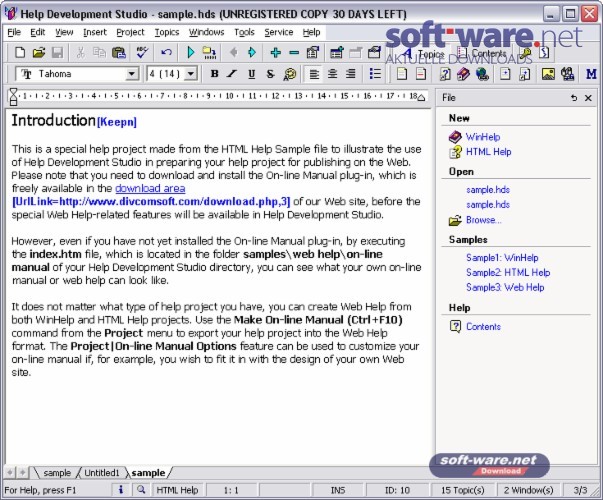The width and height of the screenshot is (603, 500).
Task: Open the Tahoma font name dropdown
Action: 132,73
